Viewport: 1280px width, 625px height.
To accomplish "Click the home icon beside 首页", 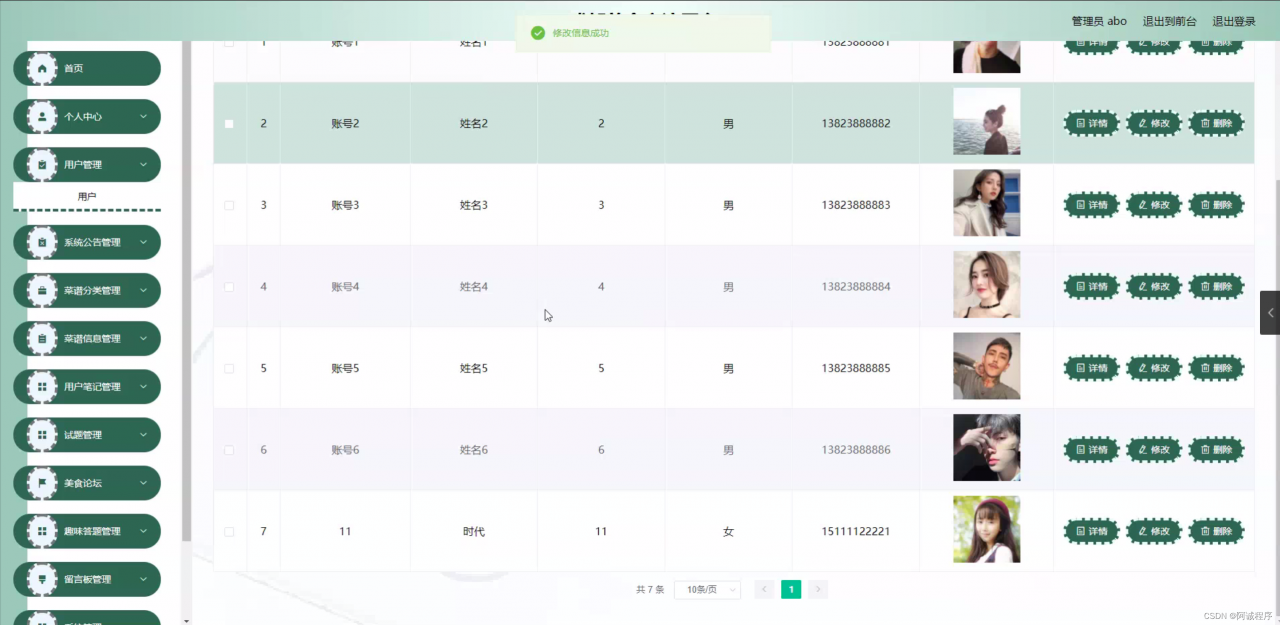I will (42, 69).
